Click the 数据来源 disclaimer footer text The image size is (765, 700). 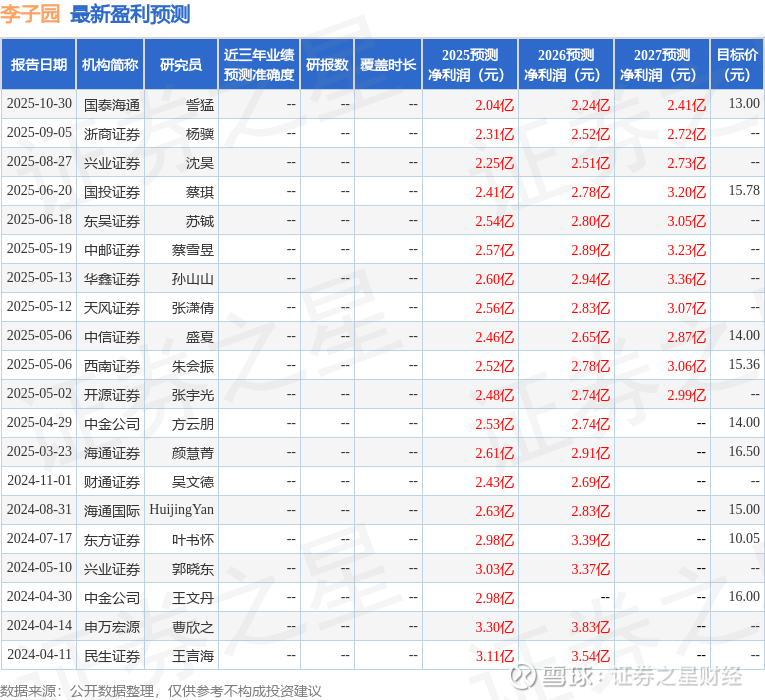[161, 691]
